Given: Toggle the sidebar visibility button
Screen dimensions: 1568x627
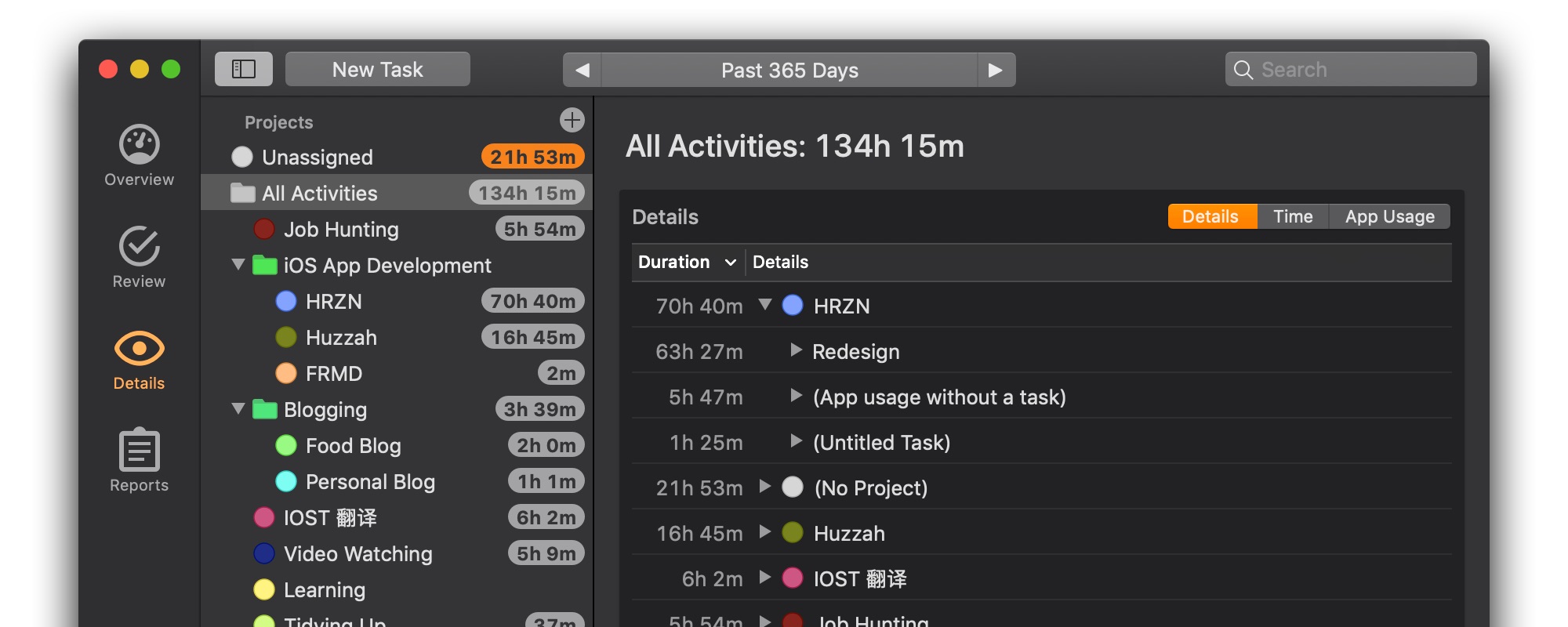Looking at the screenshot, I should 244,70.
